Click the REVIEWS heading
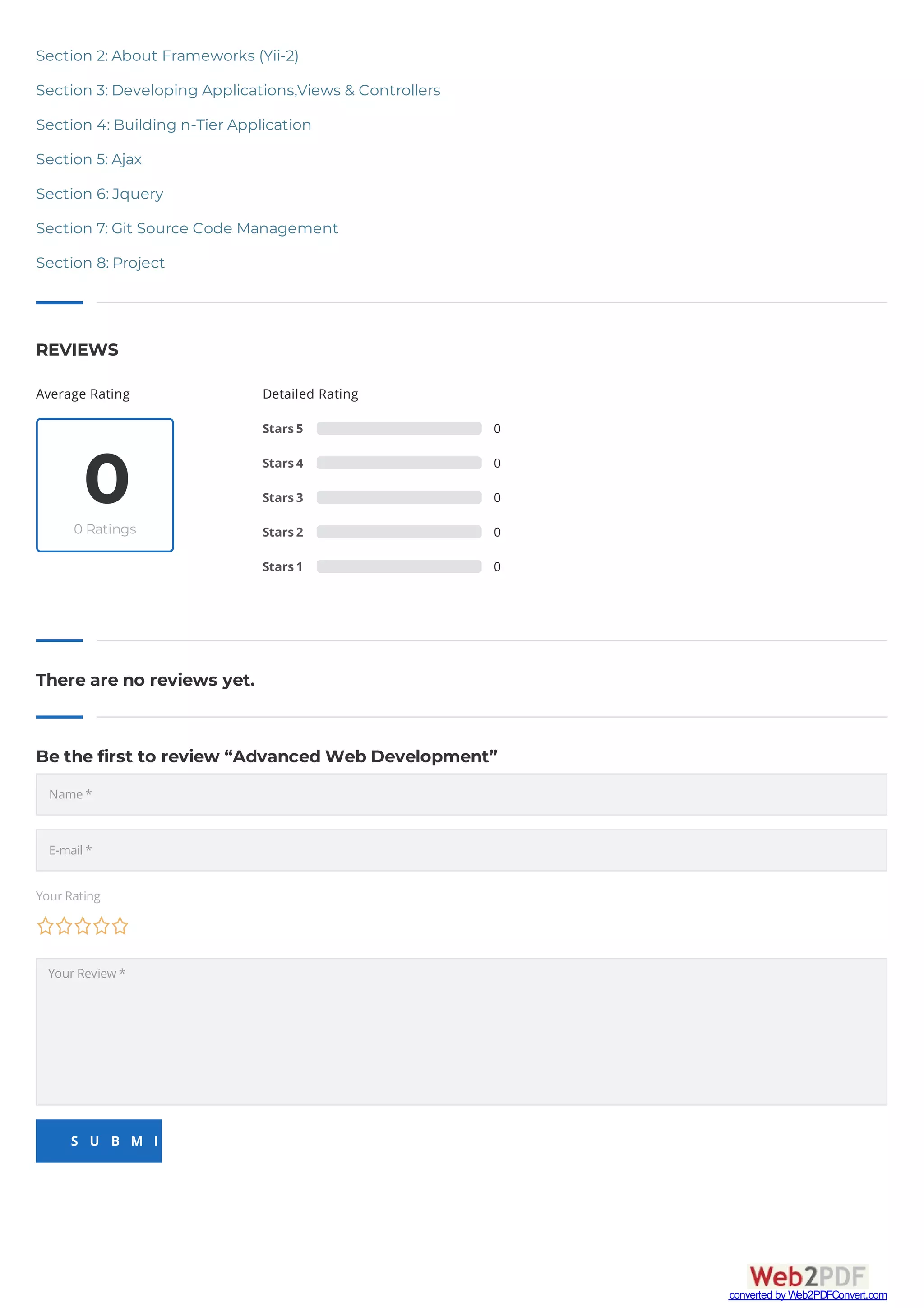The image size is (924, 1308). click(x=78, y=350)
